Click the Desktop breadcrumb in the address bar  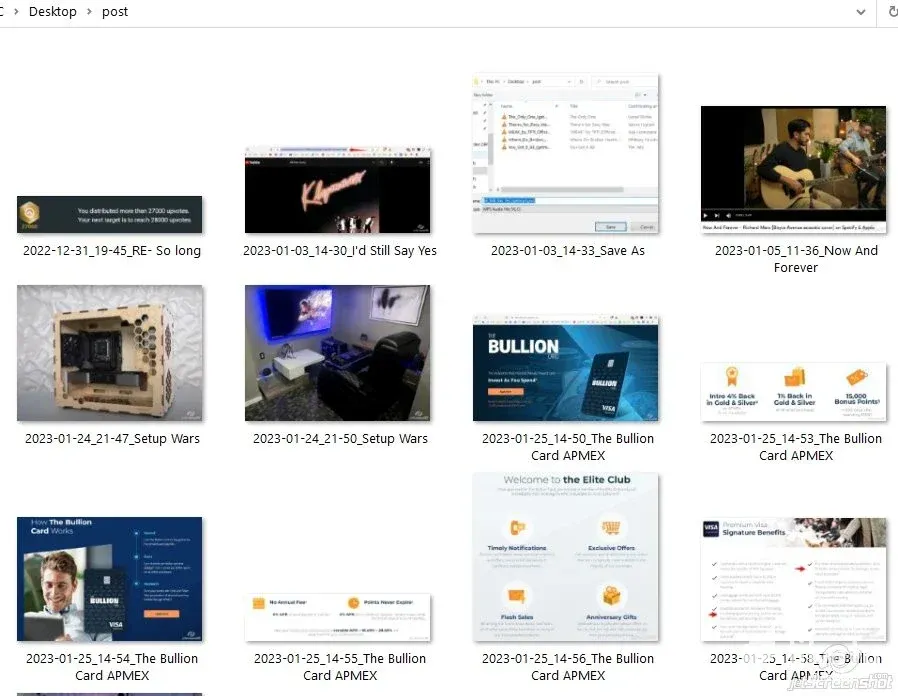click(53, 11)
